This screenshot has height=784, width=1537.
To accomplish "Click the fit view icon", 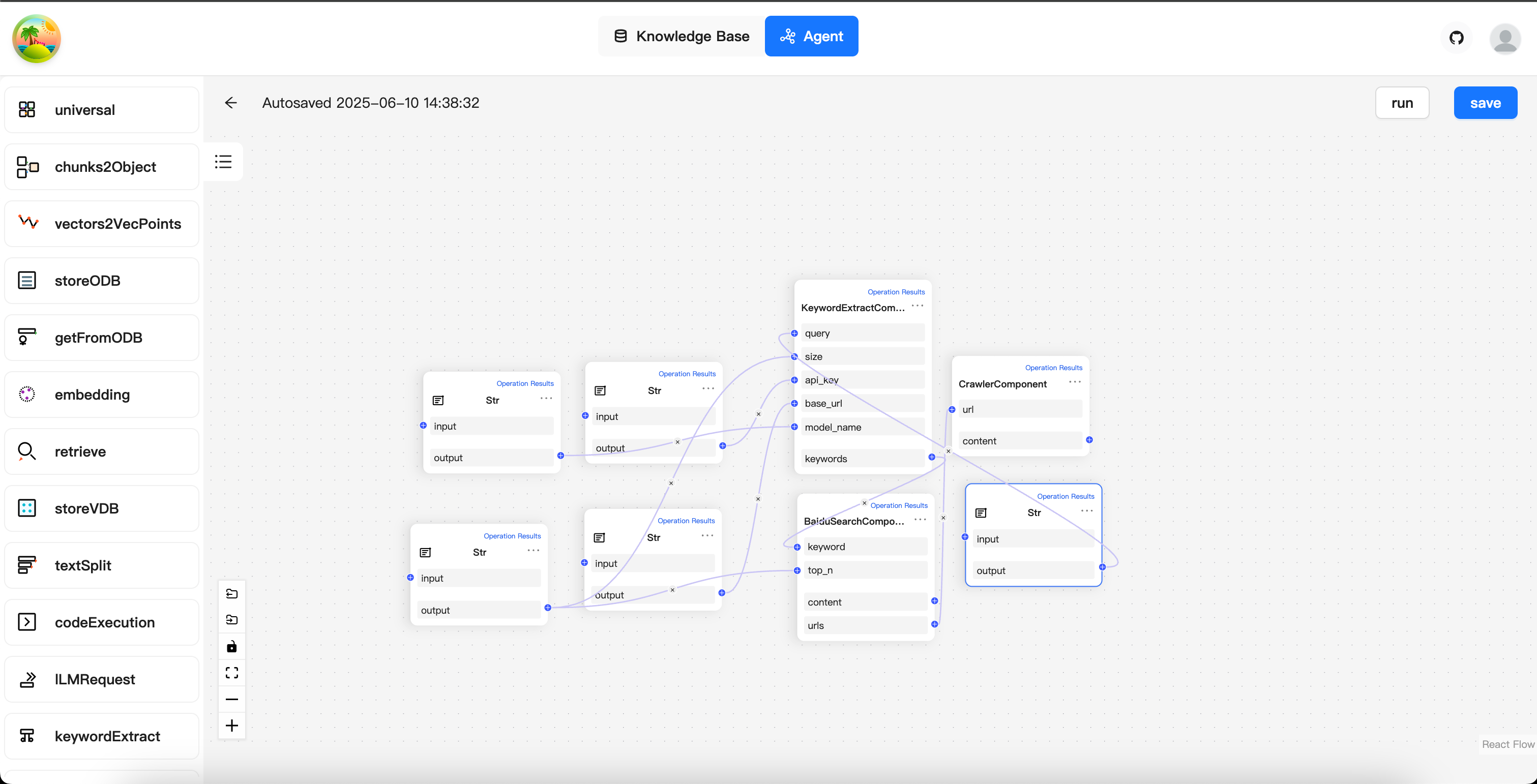I will (232, 673).
